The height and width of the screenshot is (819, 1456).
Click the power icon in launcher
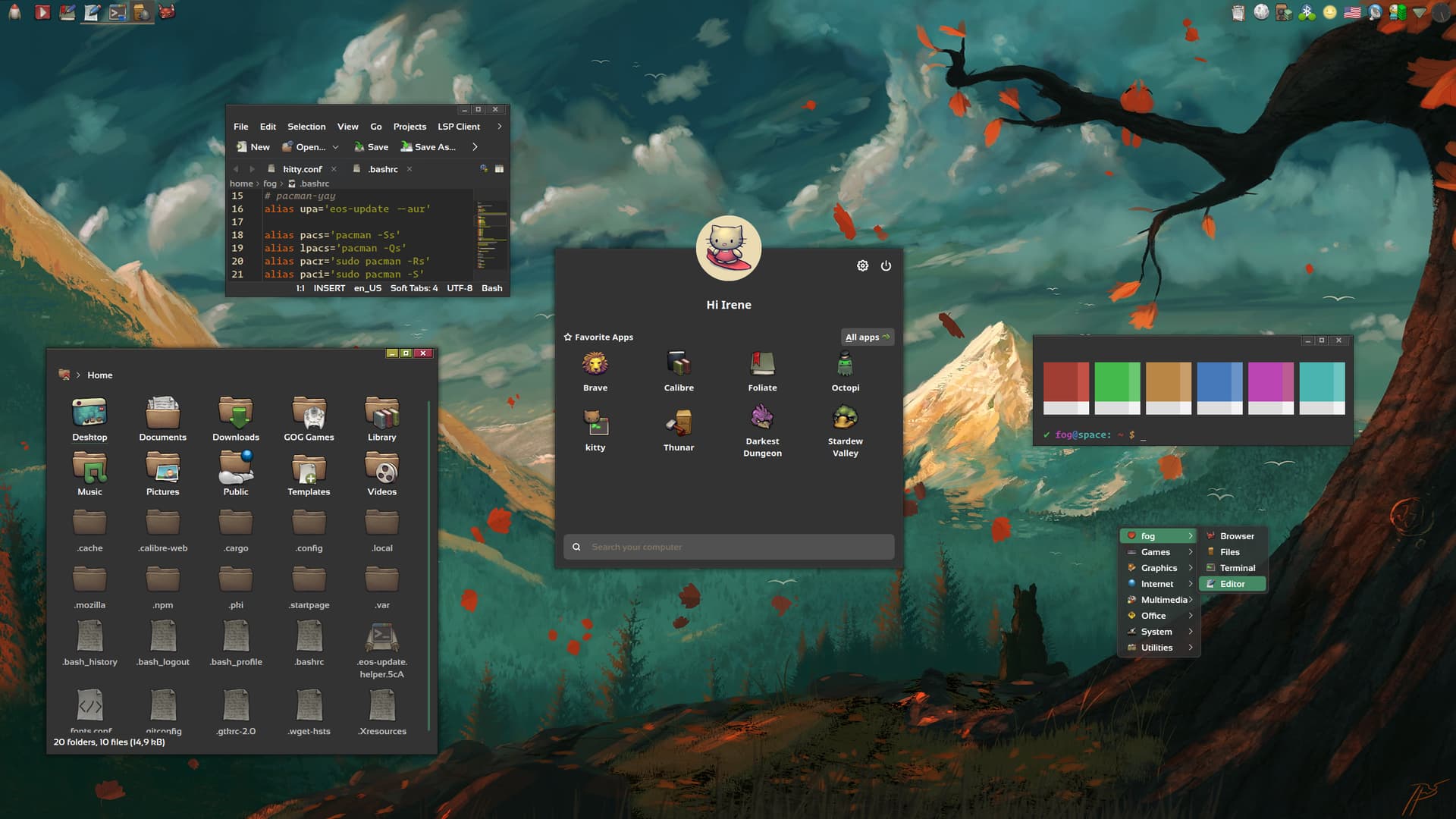pos(886,265)
